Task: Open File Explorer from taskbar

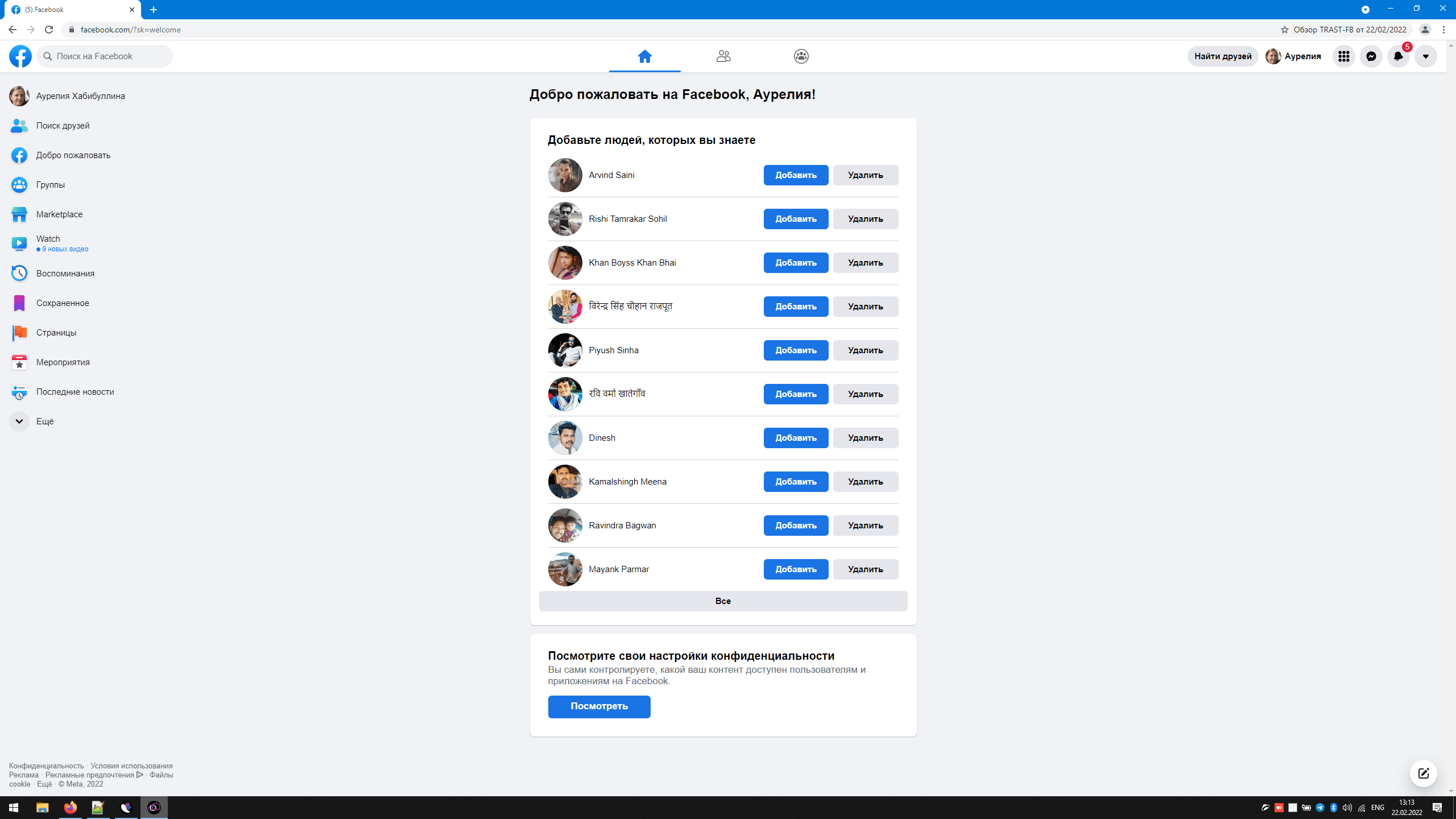Action: click(x=42, y=808)
